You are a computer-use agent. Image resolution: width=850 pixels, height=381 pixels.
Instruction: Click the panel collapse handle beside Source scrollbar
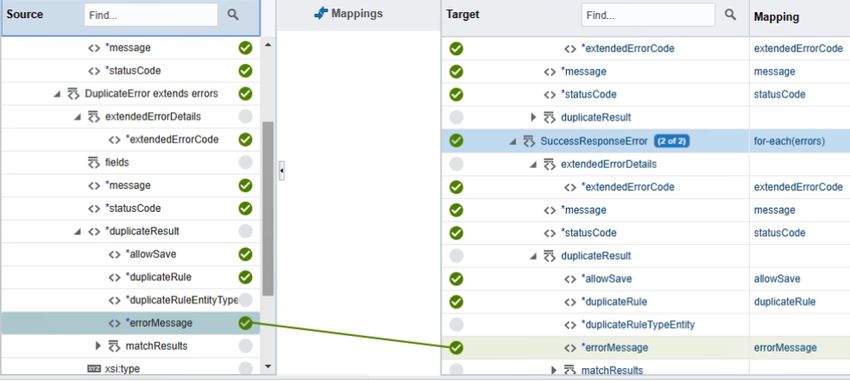[x=281, y=171]
